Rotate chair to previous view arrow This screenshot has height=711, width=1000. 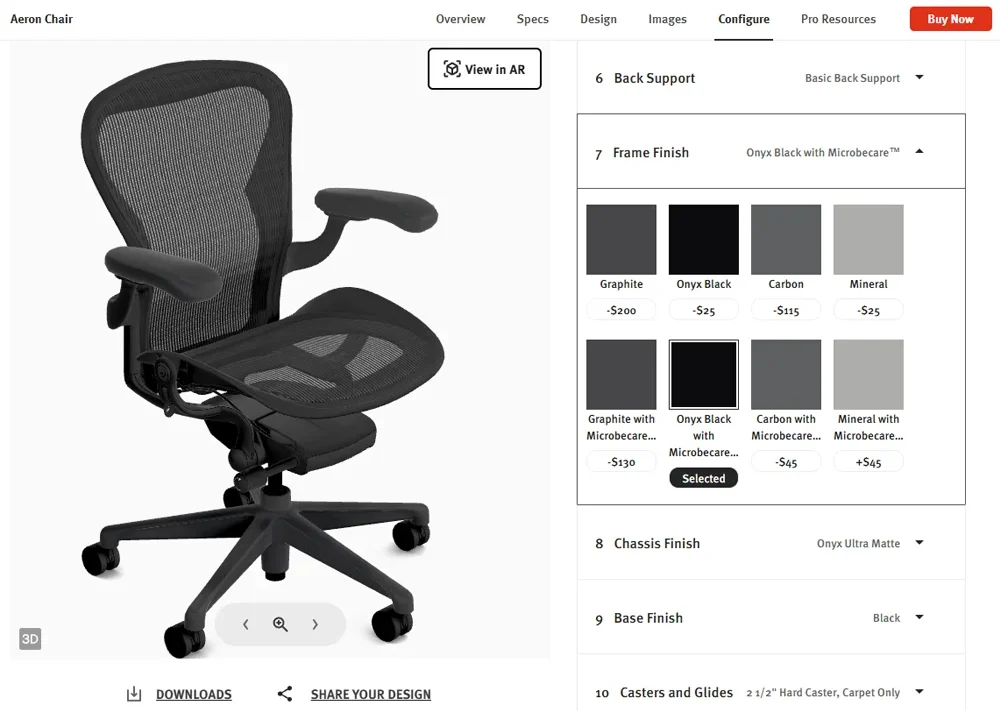(x=246, y=624)
